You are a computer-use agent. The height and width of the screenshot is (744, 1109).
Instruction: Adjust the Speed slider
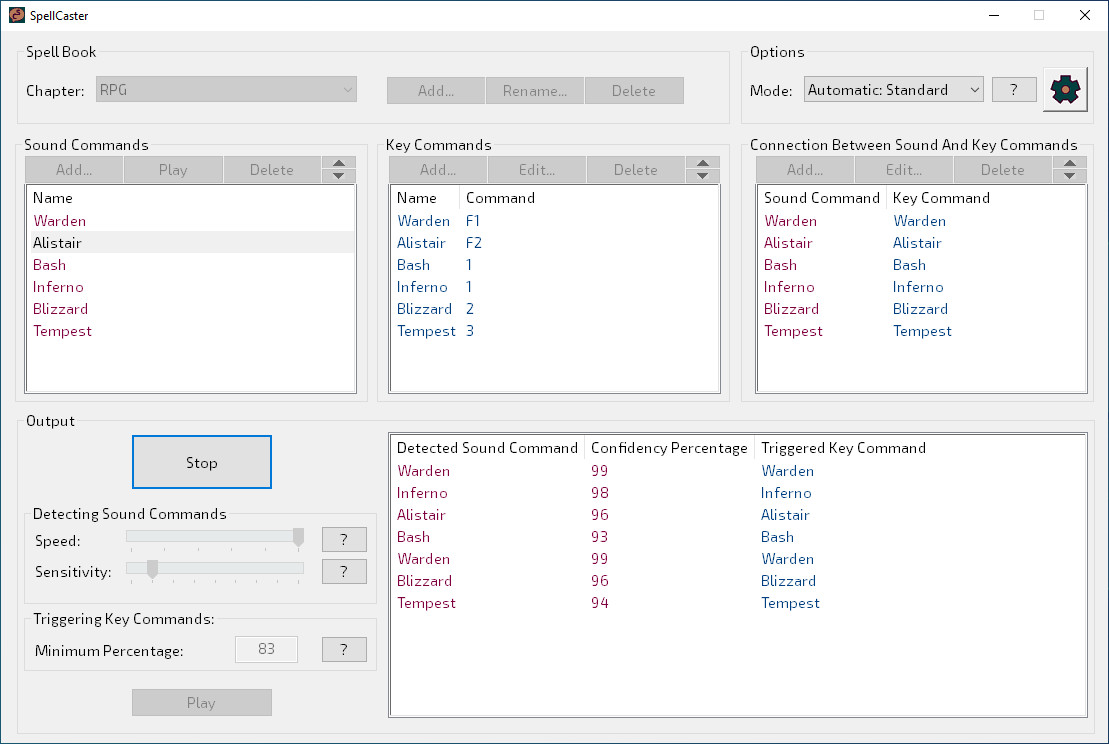[x=298, y=538]
